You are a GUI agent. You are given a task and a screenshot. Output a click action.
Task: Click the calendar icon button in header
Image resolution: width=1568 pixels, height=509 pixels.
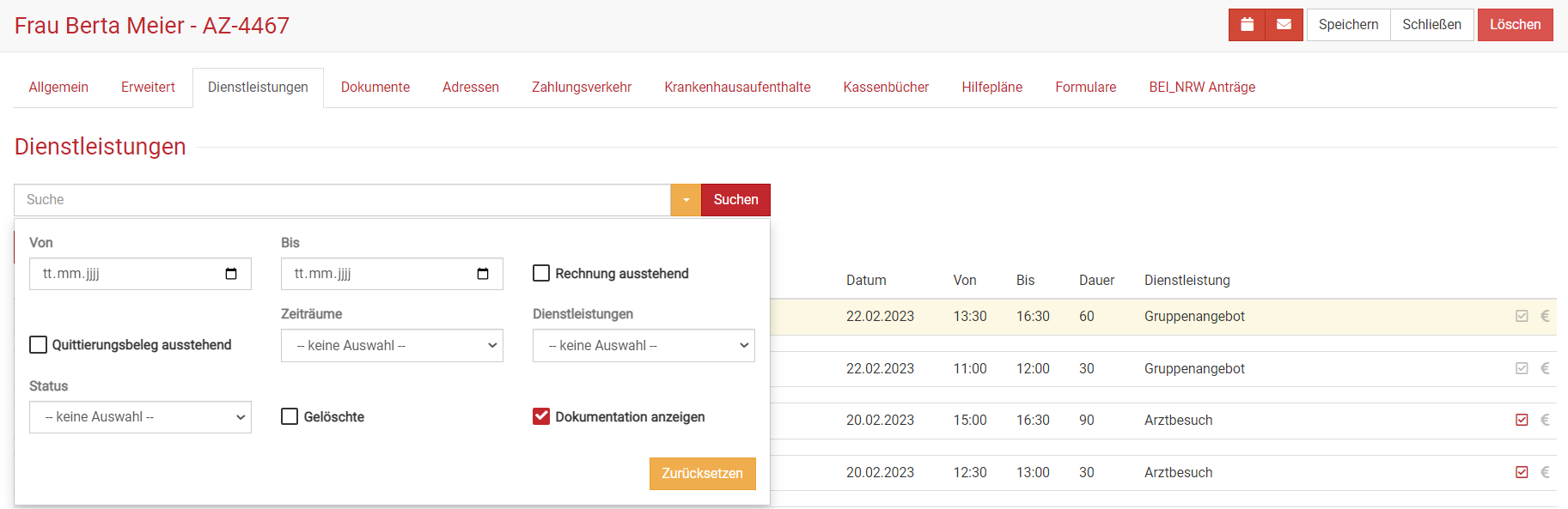click(1247, 25)
